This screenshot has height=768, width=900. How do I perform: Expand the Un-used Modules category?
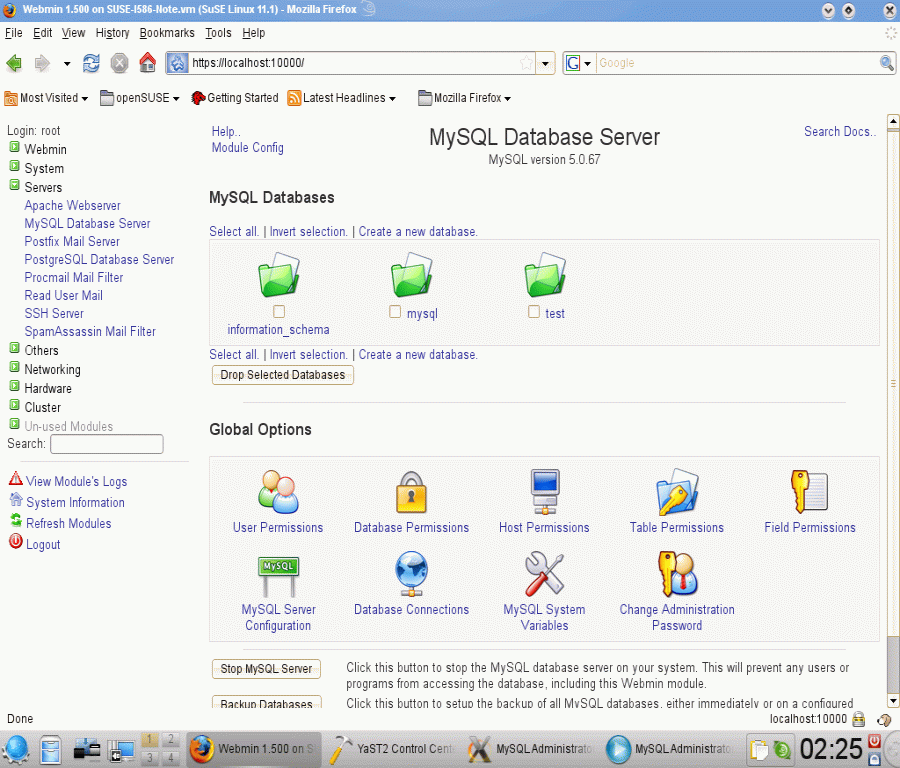tap(14, 424)
